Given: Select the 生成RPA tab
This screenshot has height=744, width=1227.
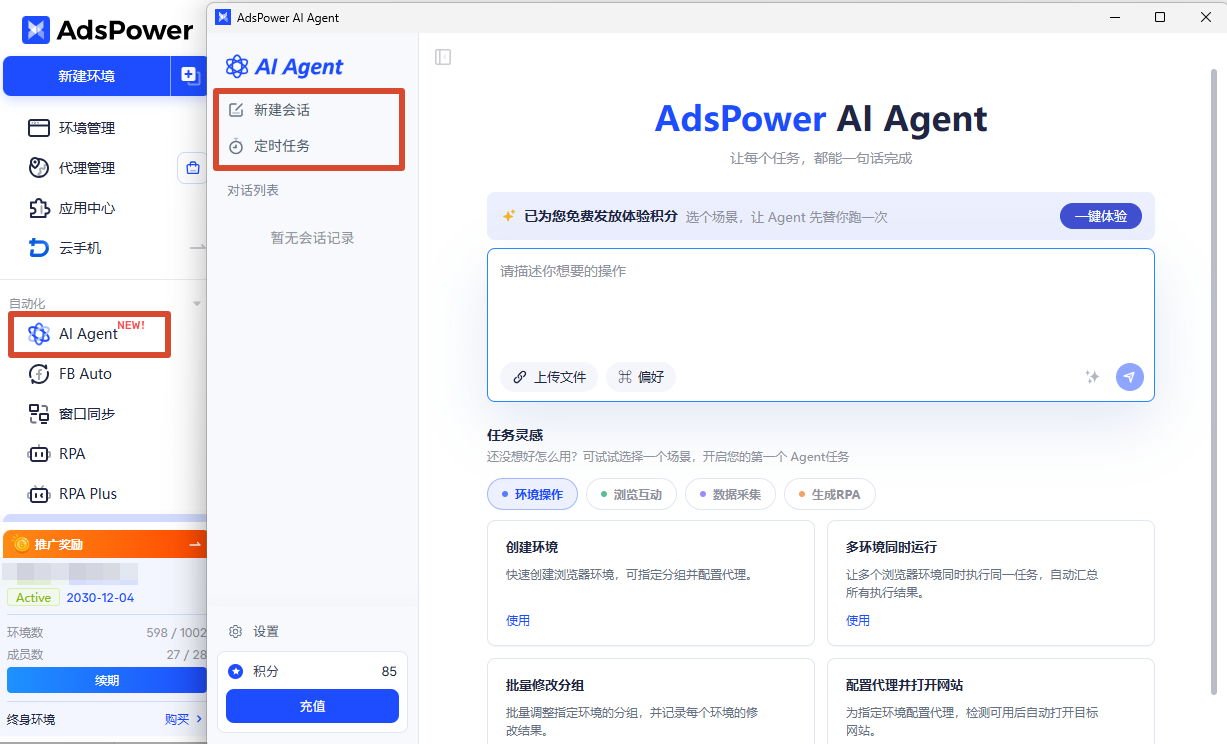Looking at the screenshot, I should [x=829, y=494].
